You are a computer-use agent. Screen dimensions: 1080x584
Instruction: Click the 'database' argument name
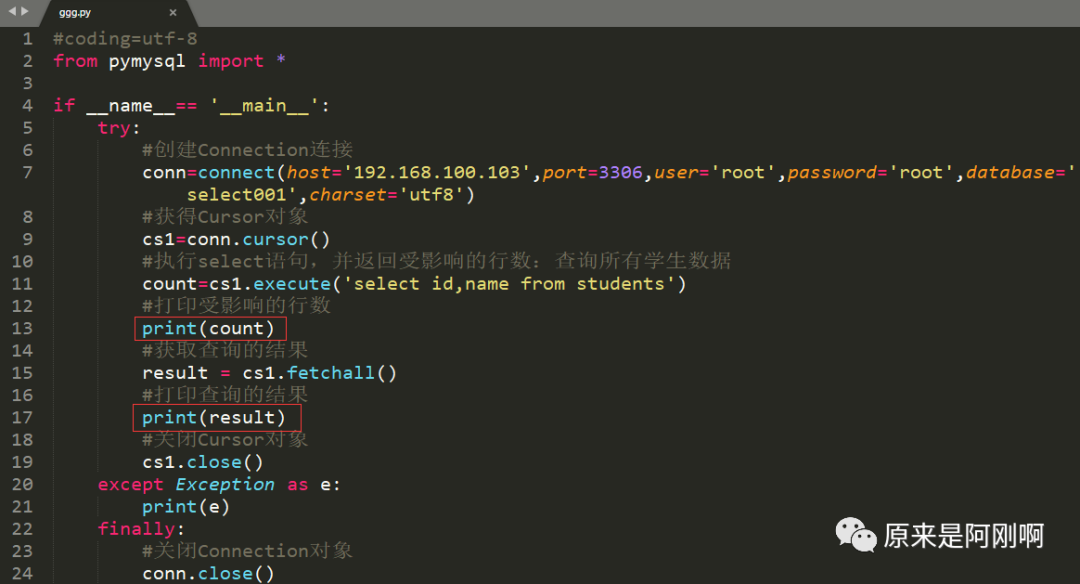tap(1010, 173)
